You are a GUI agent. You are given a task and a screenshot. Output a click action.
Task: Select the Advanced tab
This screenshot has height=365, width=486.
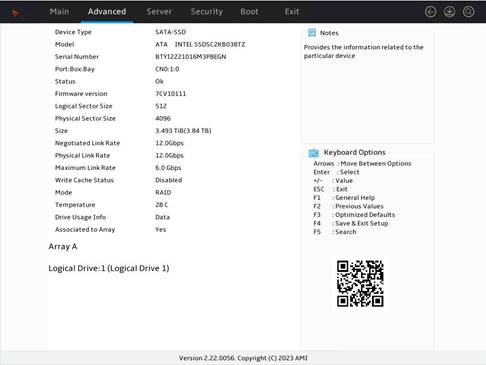[x=107, y=12]
